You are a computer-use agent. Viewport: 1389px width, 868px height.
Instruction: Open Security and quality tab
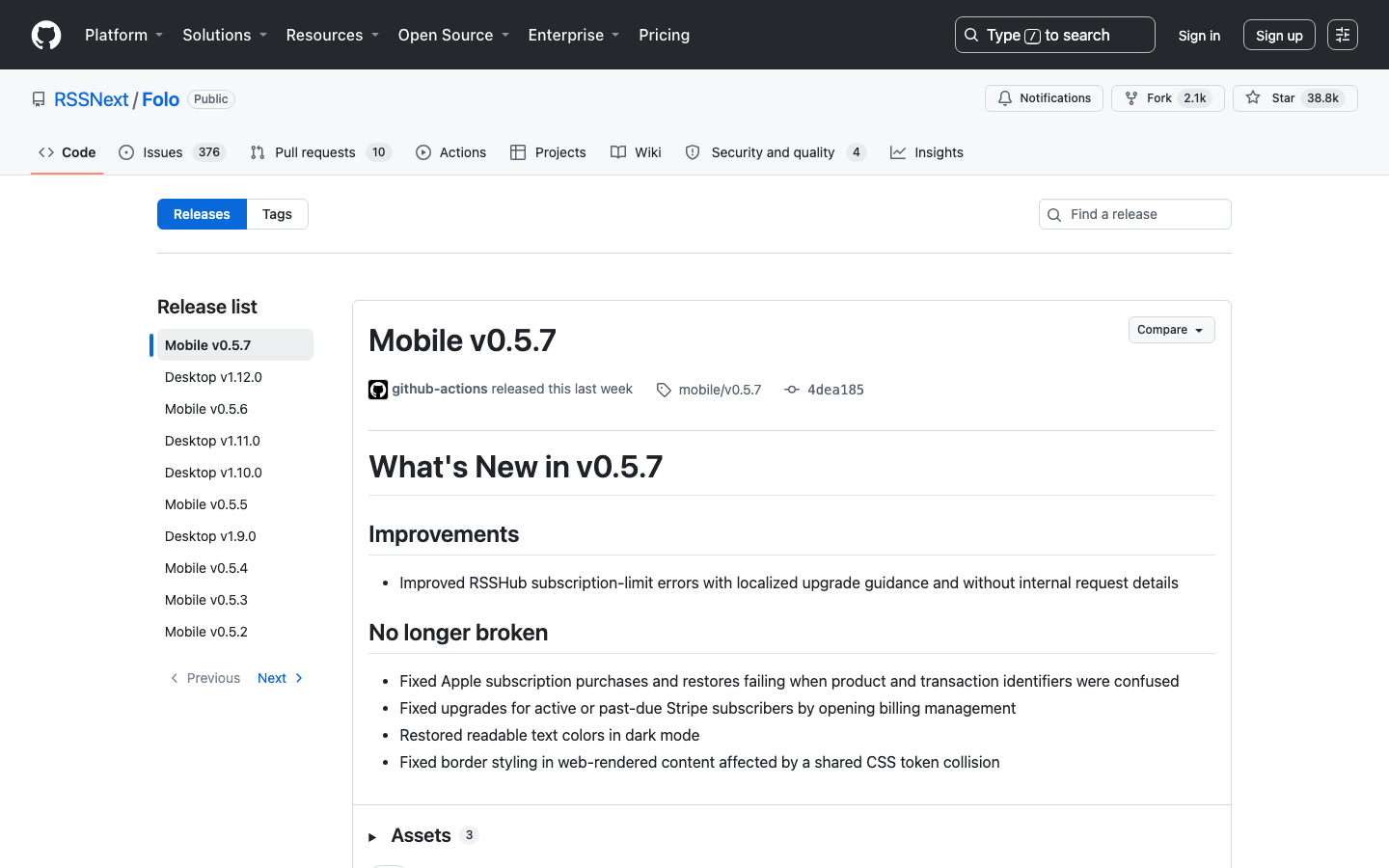tap(776, 152)
